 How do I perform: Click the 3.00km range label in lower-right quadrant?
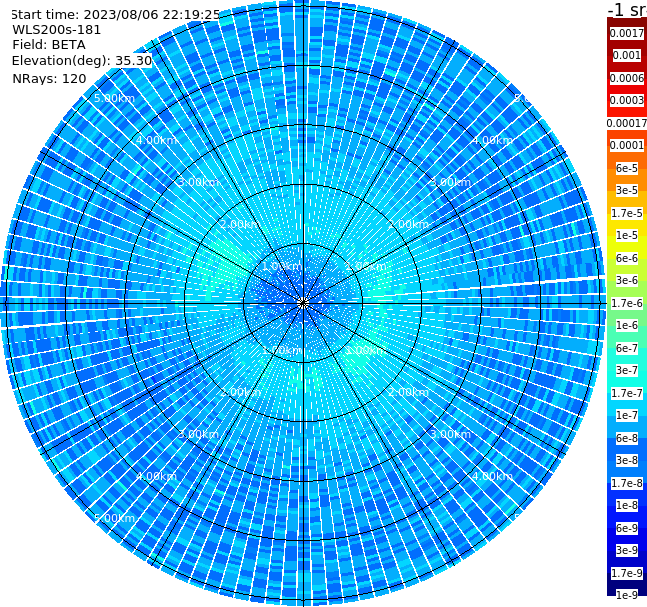tap(450, 434)
